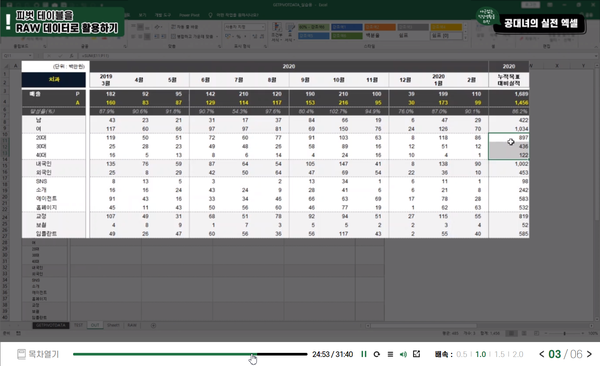Apply the 쉼표 [0] cell style

[x=446, y=35]
